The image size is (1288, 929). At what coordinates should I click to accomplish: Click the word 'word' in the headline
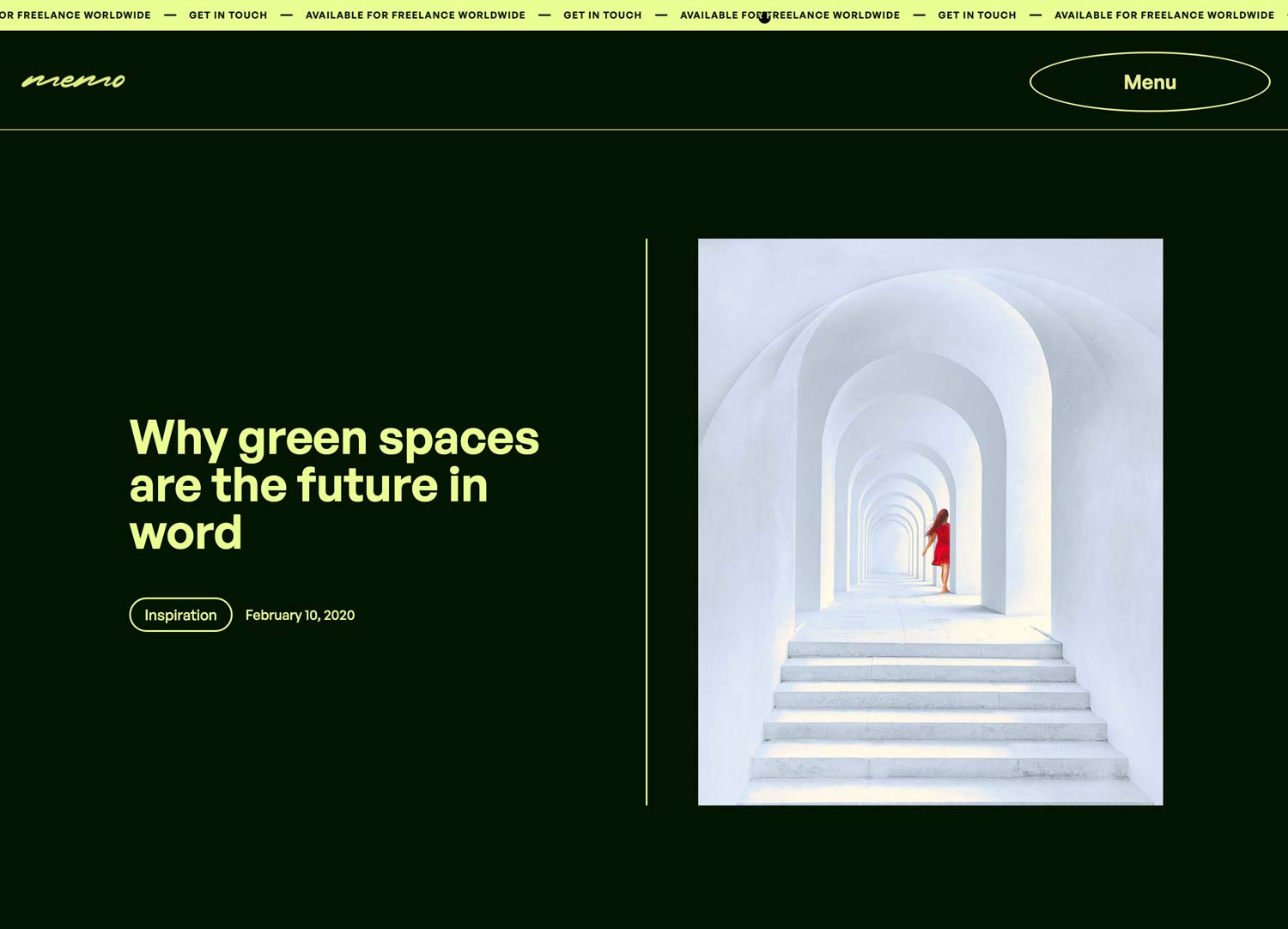185,533
